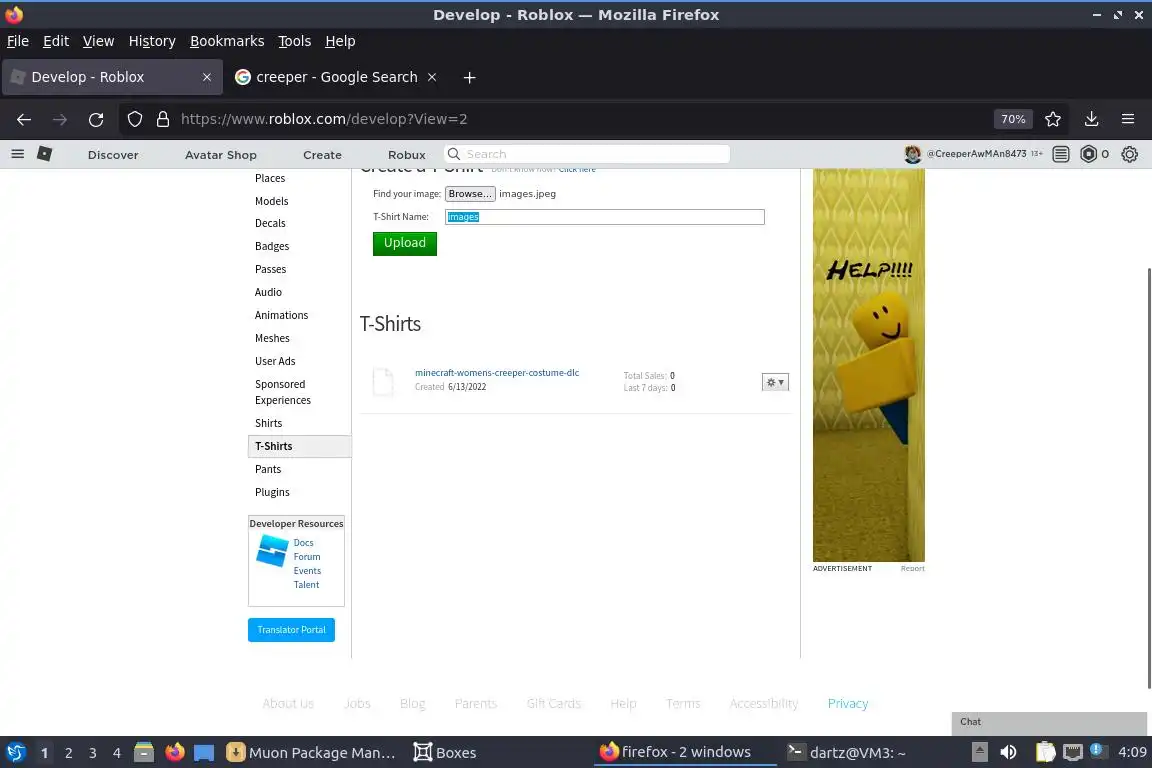Open the Forum developer resource link
The image size is (1152, 768).
307,556
